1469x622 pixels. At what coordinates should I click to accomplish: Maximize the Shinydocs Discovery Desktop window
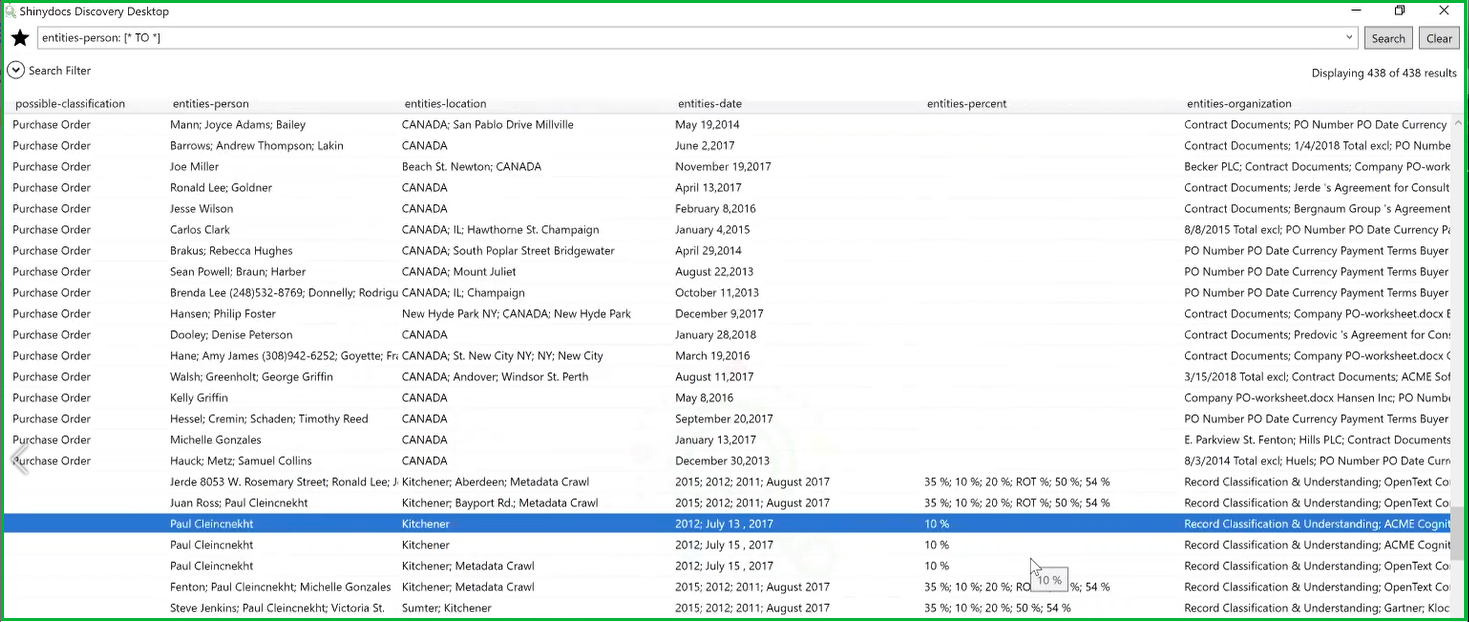pyautogui.click(x=1400, y=11)
